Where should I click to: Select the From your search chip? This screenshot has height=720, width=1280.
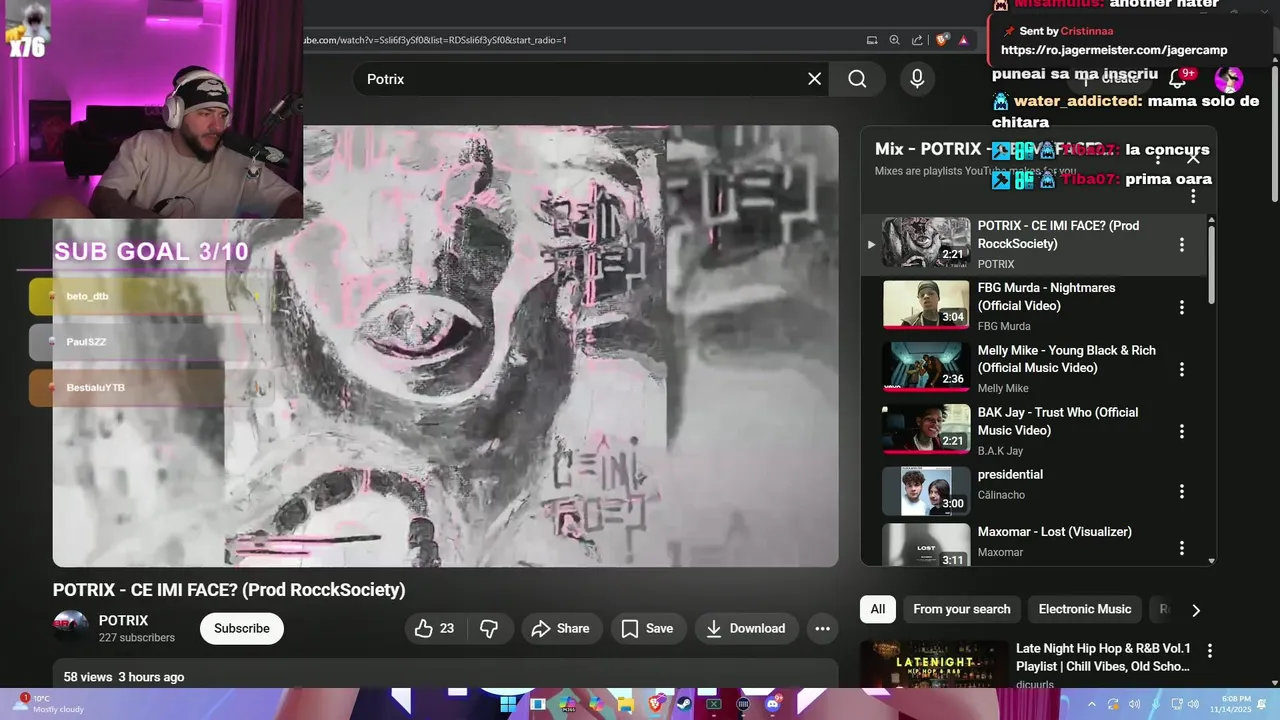click(x=961, y=609)
